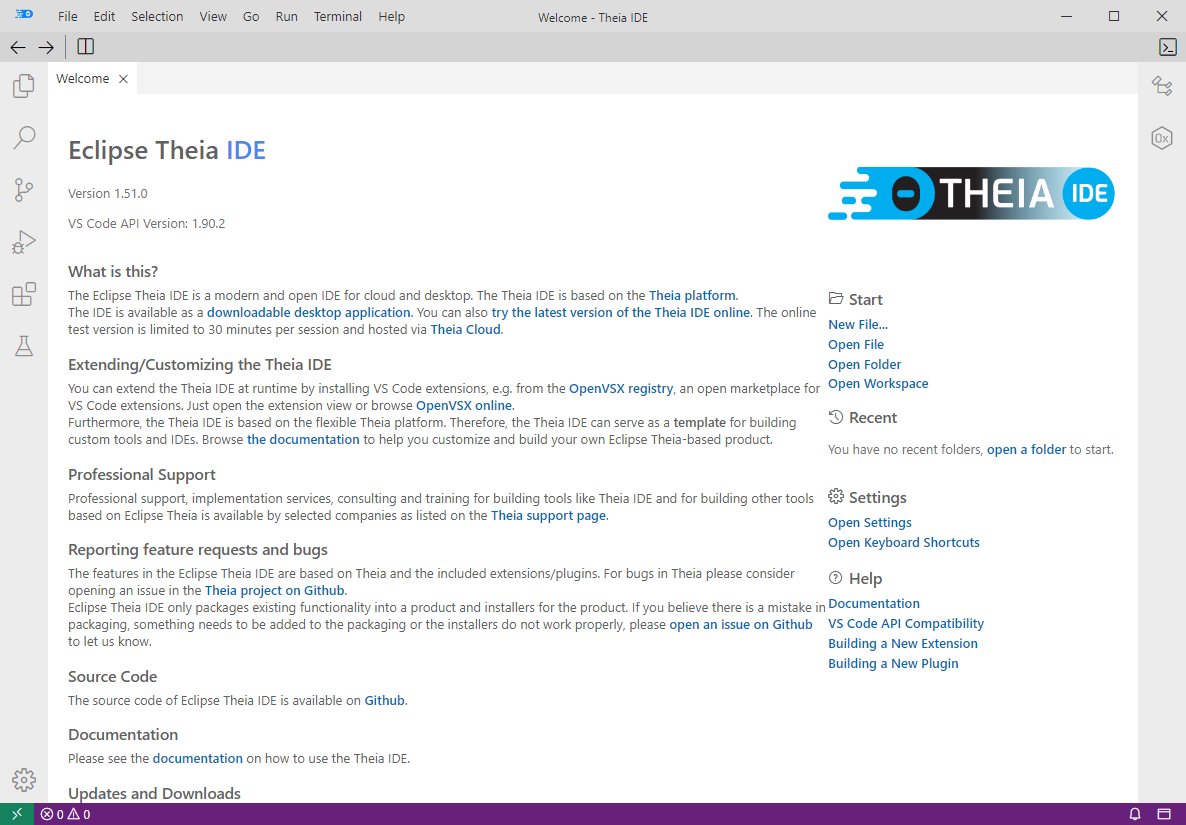This screenshot has width=1186, height=825.
Task: Open the Outline view in right sidebar
Action: point(1162,85)
